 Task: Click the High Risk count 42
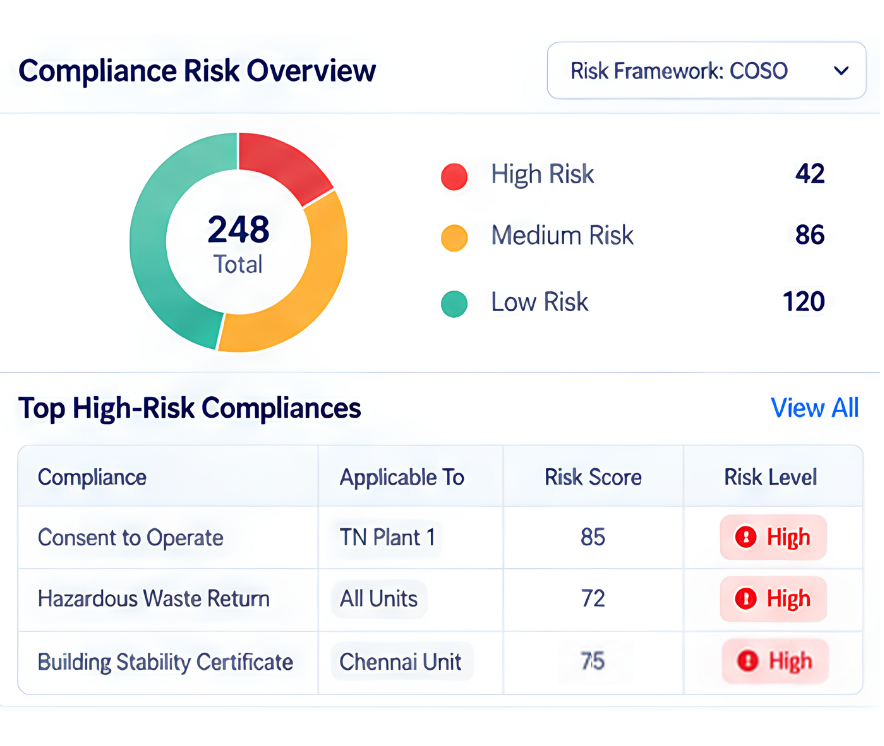tap(810, 174)
